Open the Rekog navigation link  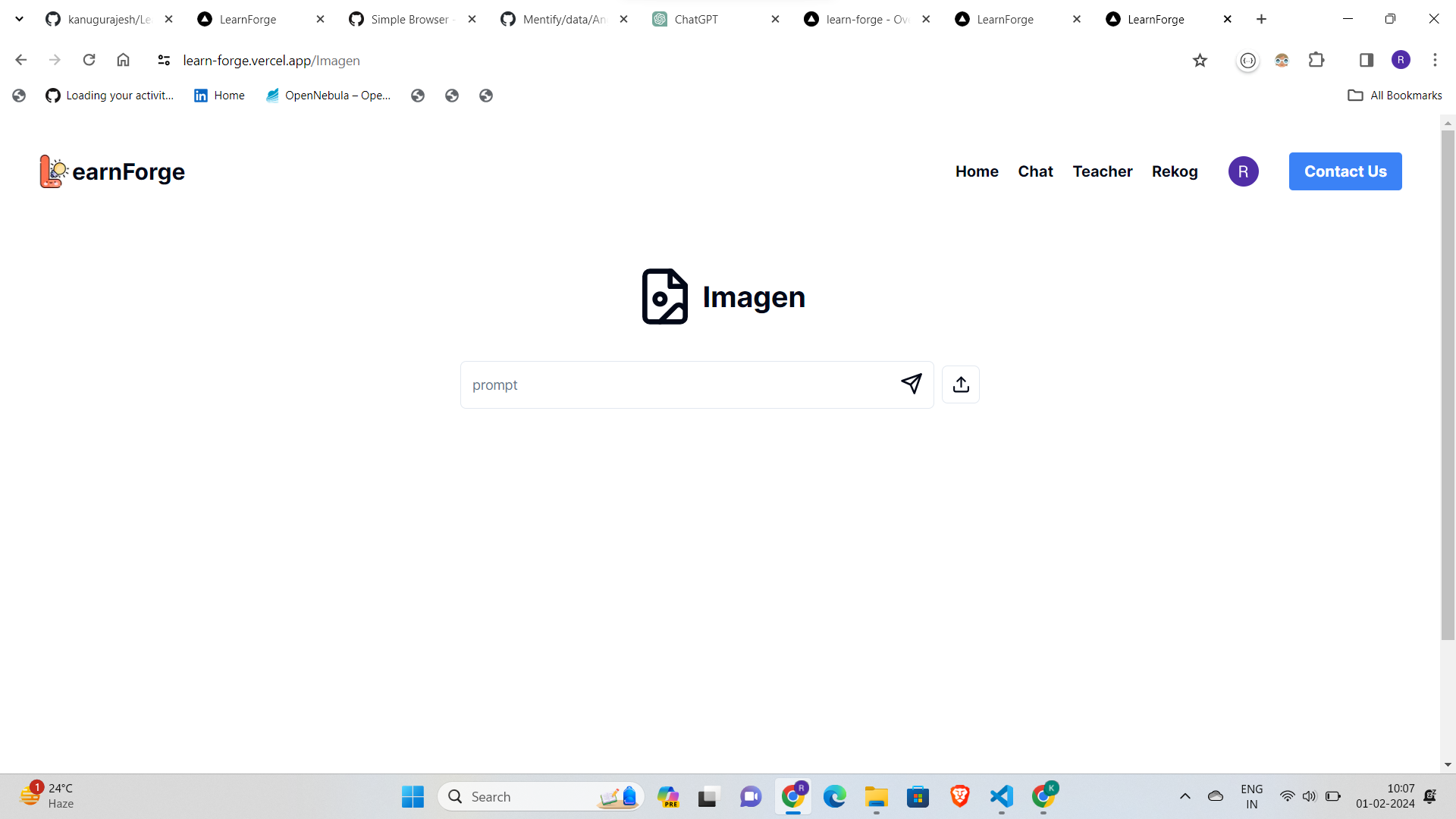click(x=1174, y=171)
